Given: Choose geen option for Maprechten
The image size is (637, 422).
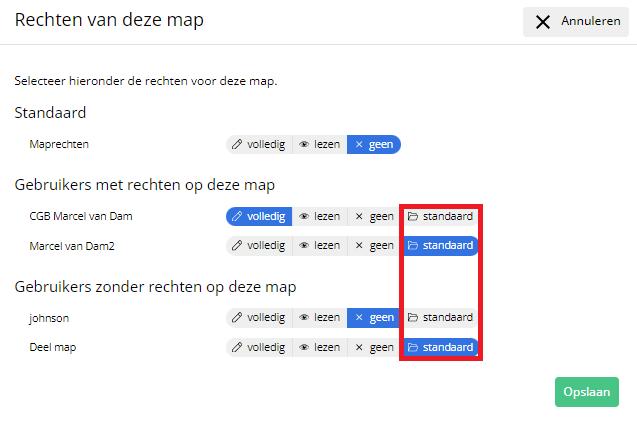Looking at the screenshot, I should pos(374,144).
